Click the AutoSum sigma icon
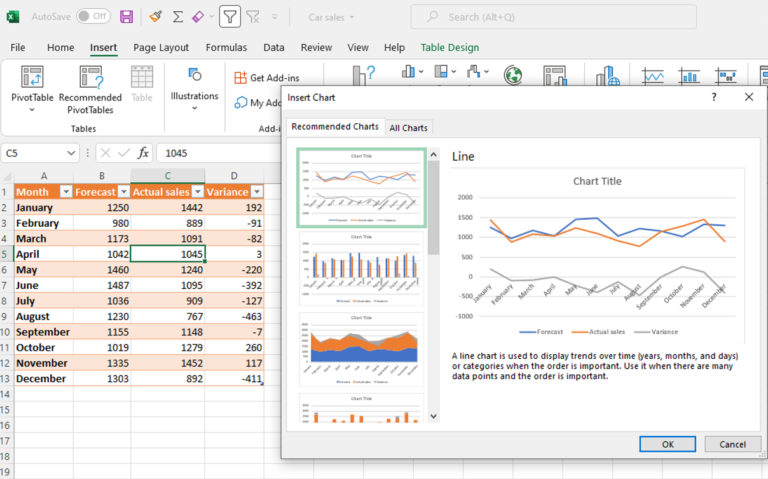Screen dimensions: 768x479 (x=177, y=16)
